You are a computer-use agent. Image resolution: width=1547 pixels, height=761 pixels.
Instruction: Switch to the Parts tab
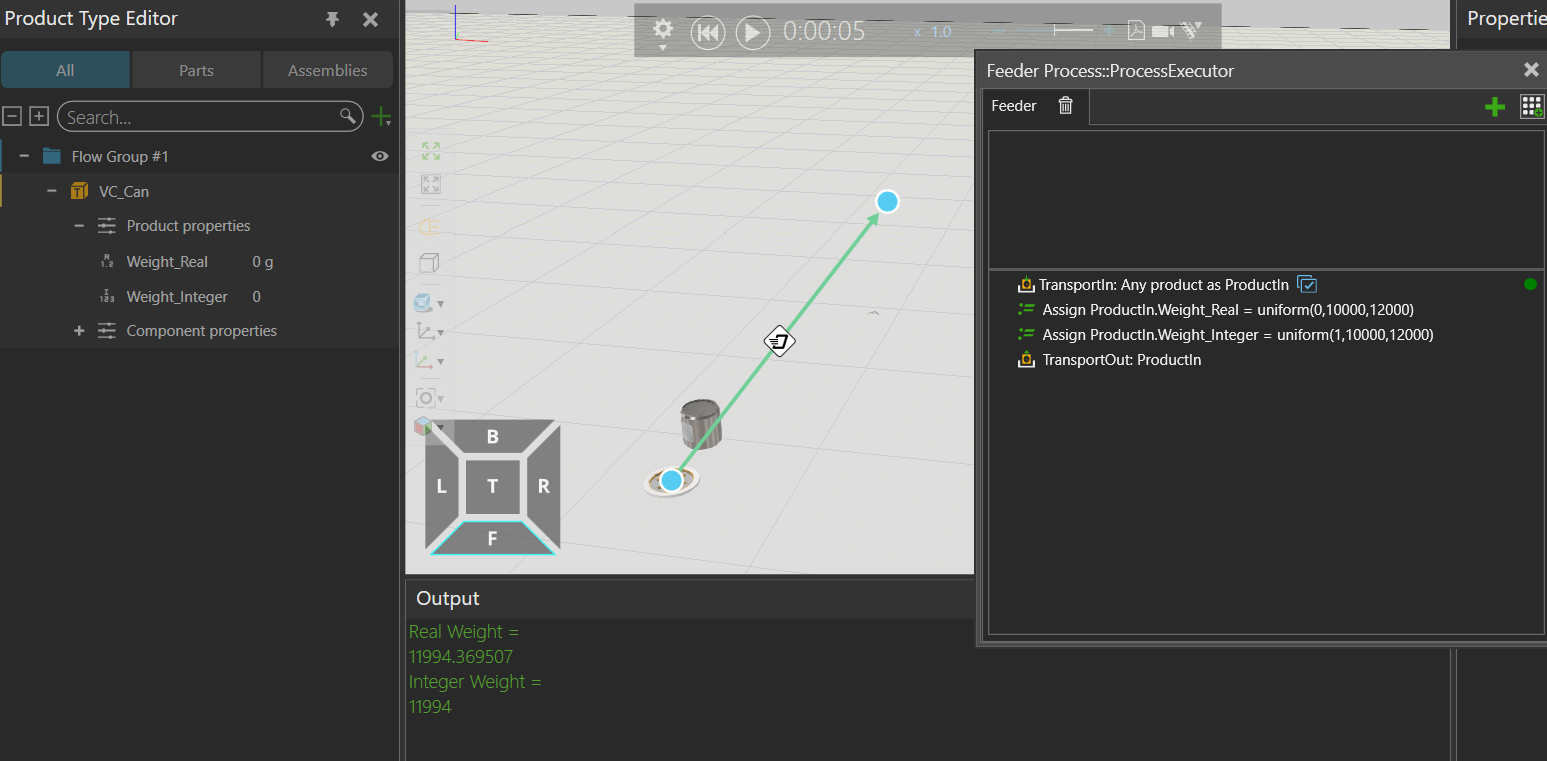click(x=196, y=70)
